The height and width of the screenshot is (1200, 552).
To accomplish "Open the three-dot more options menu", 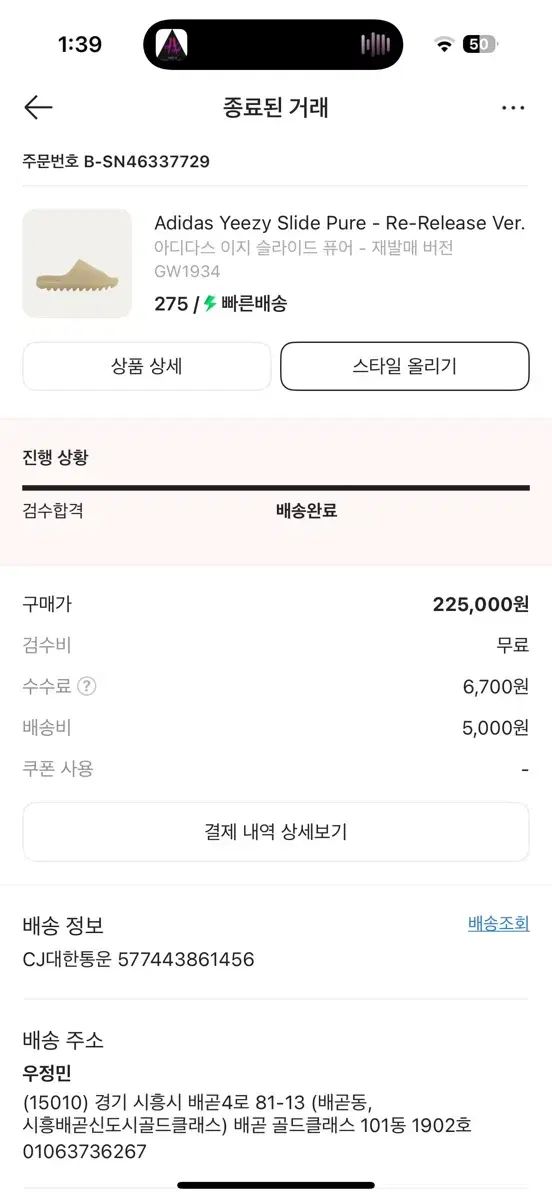I will point(513,108).
